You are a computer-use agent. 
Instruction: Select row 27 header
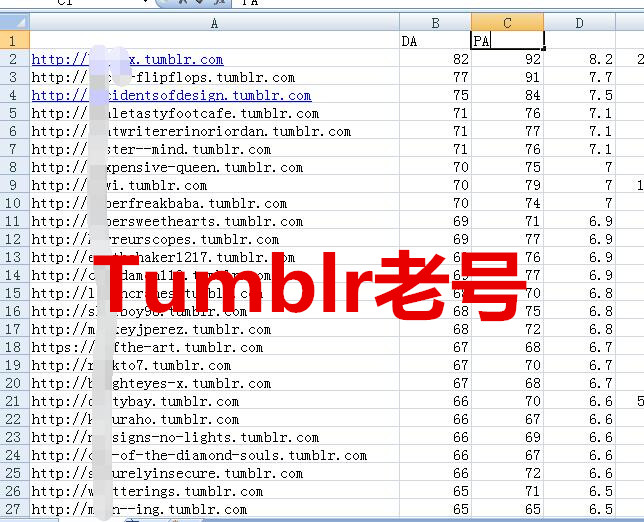(15, 509)
